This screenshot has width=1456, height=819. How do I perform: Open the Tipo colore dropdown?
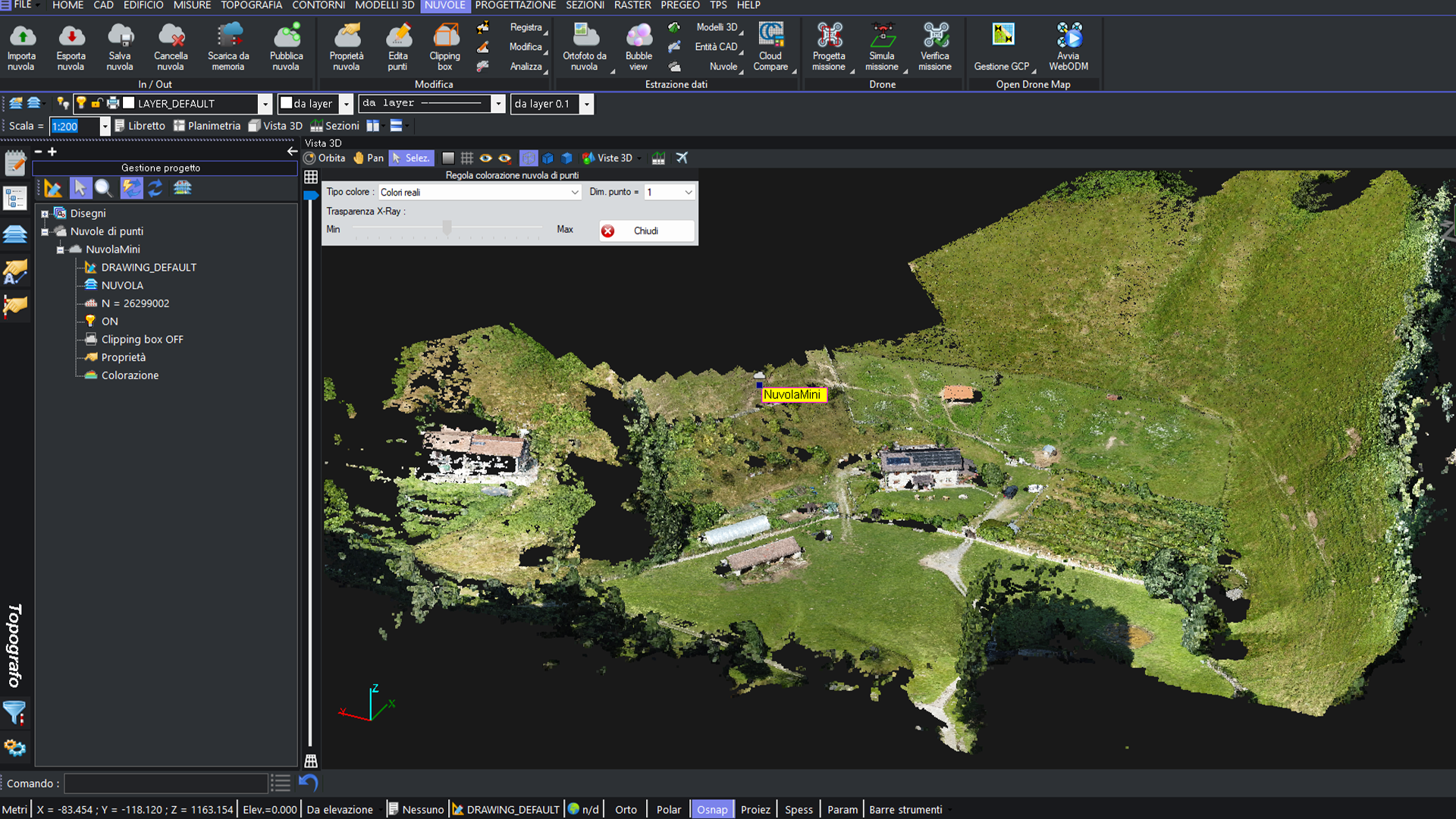pos(574,192)
